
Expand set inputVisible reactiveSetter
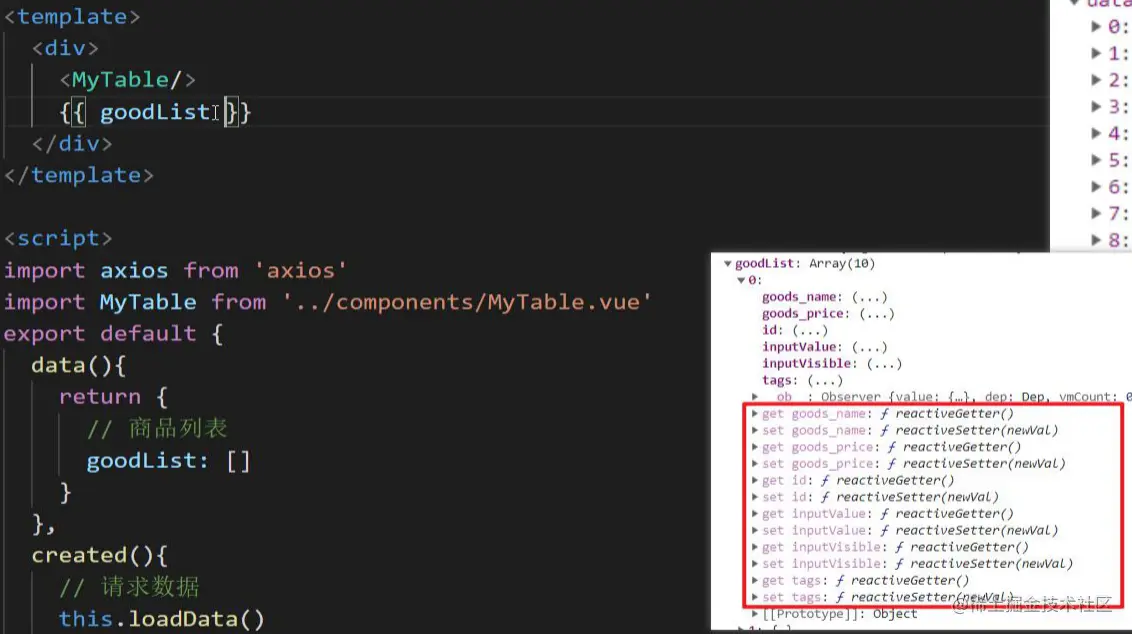[x=755, y=563]
